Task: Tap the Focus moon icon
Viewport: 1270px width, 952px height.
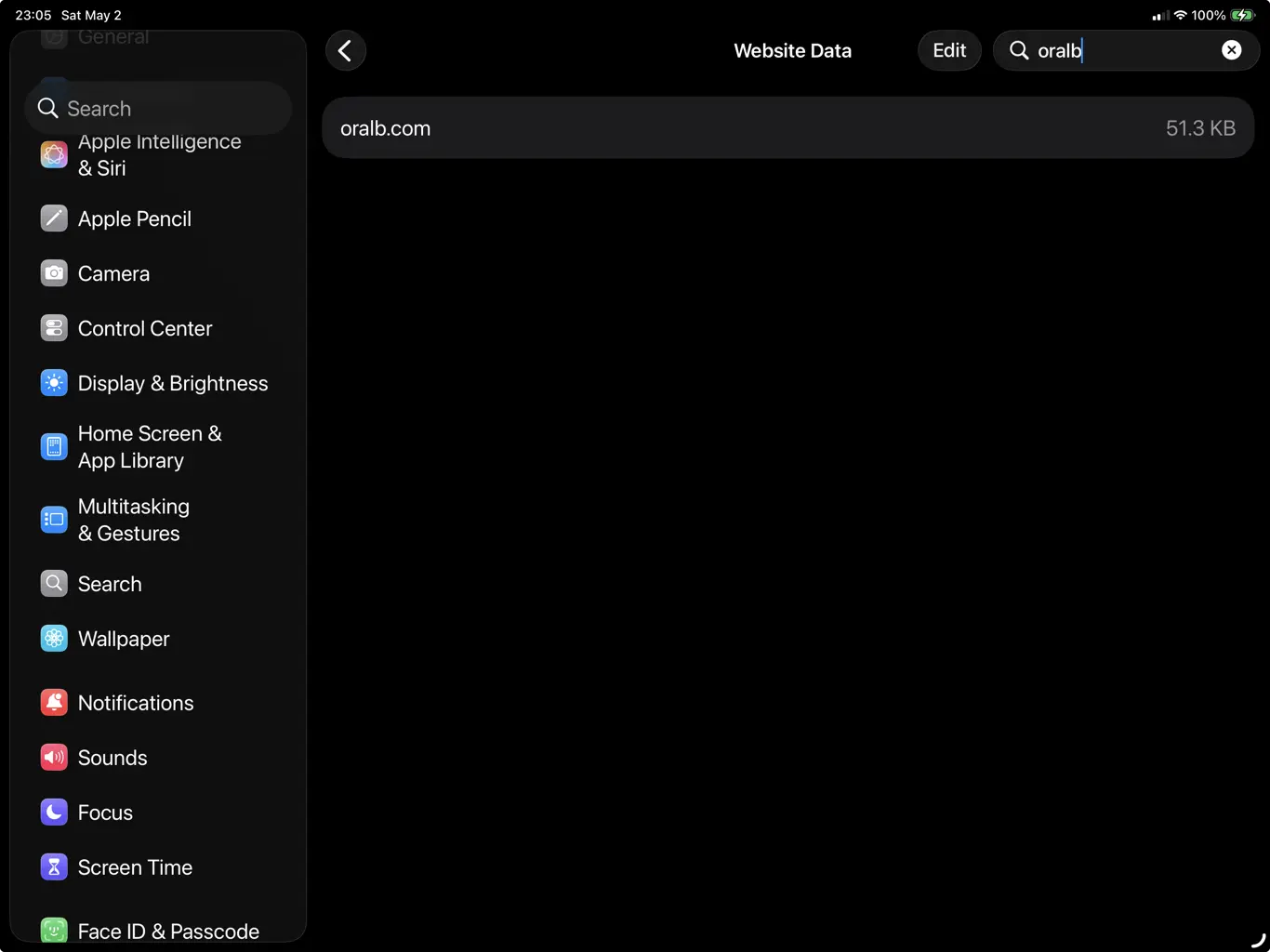Action: tap(54, 813)
